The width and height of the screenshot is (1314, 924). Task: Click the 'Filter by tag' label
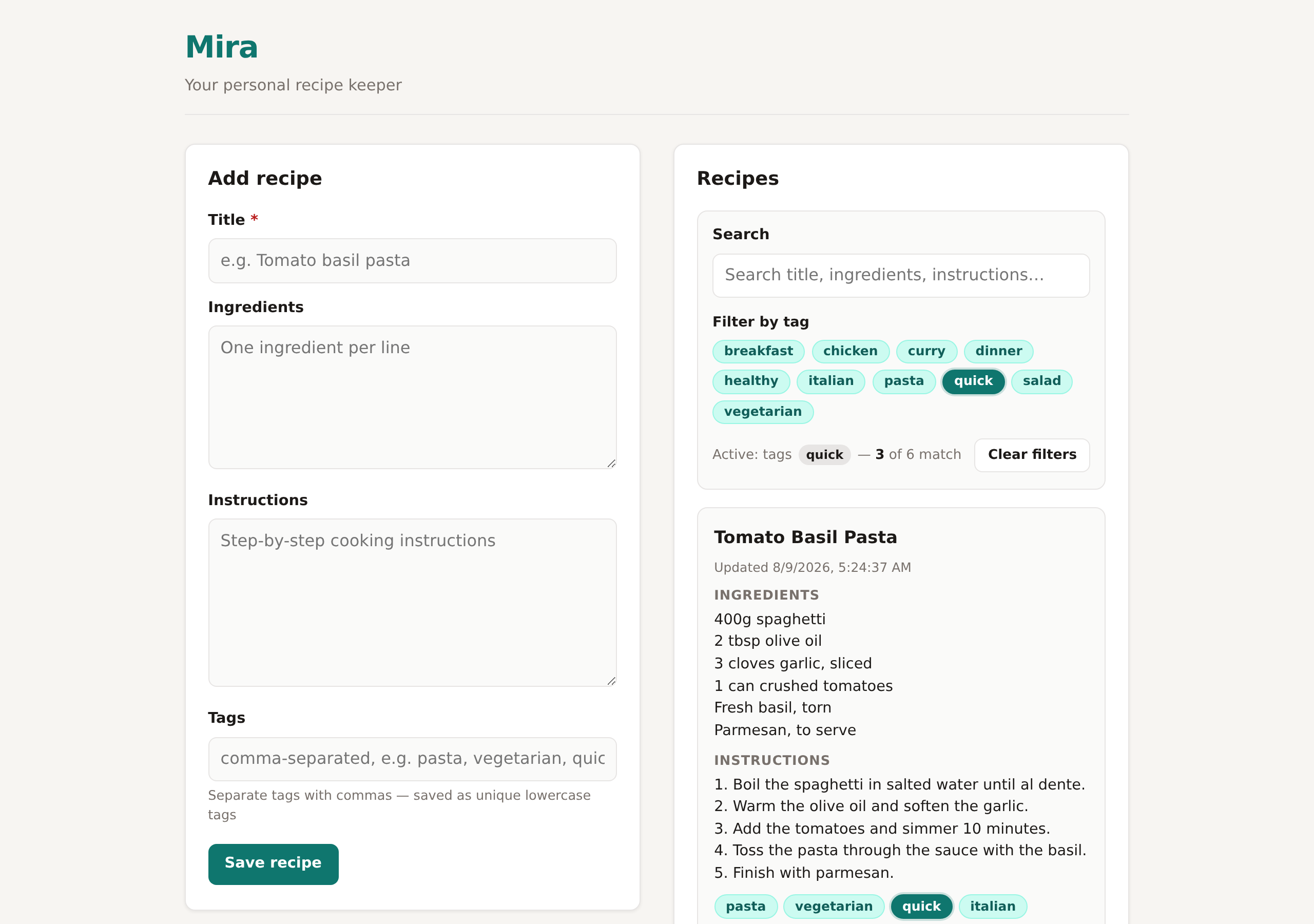[x=760, y=322]
